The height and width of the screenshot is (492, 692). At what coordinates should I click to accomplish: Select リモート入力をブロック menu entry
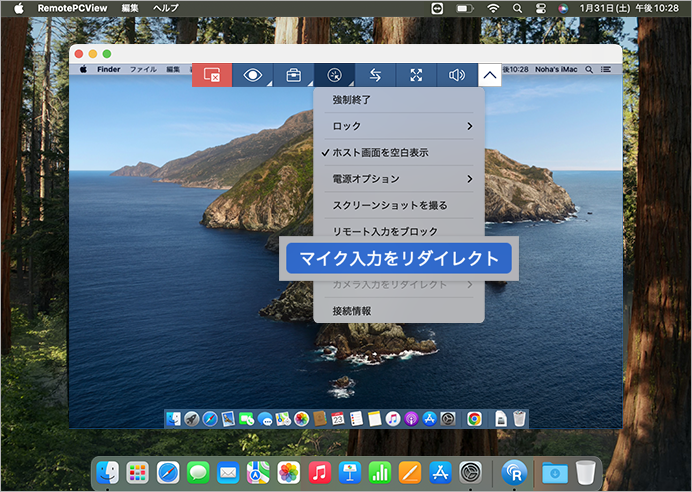399,230
